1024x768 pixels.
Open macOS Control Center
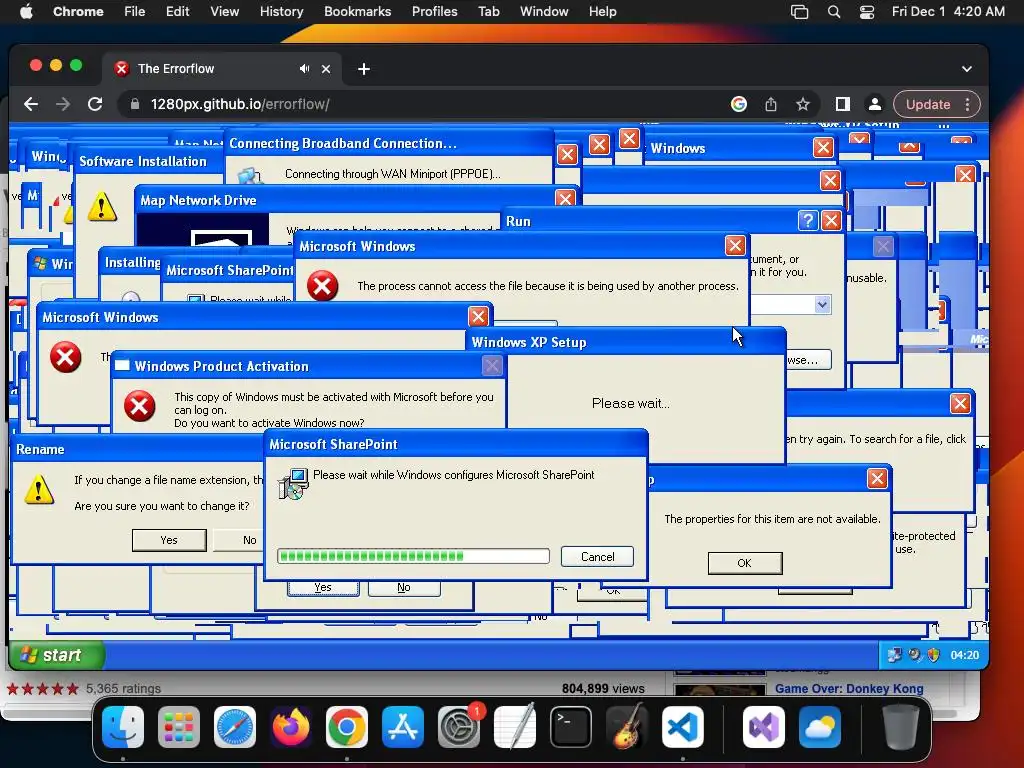(867, 12)
